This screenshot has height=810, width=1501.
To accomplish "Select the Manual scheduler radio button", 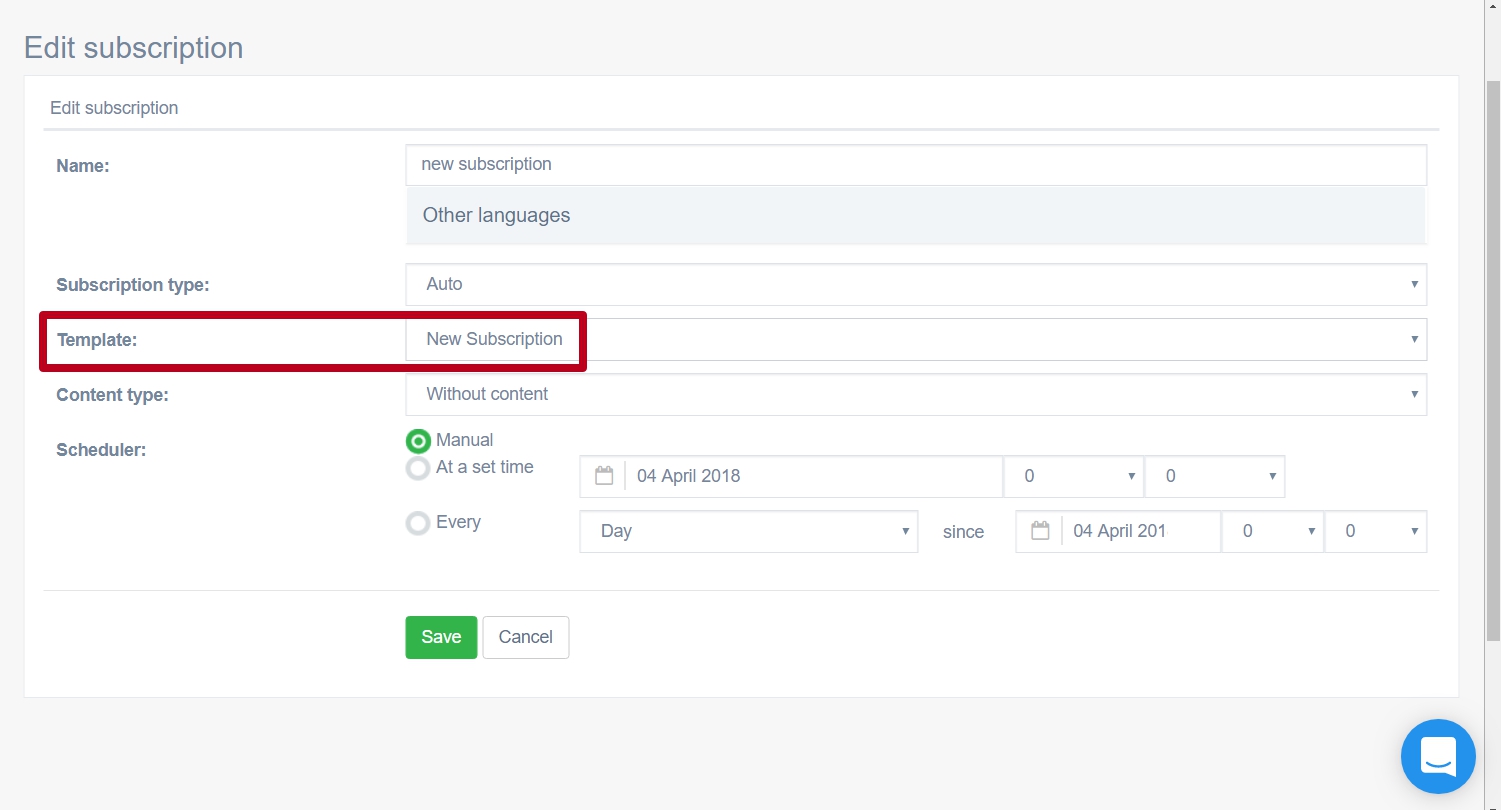I will (418, 441).
